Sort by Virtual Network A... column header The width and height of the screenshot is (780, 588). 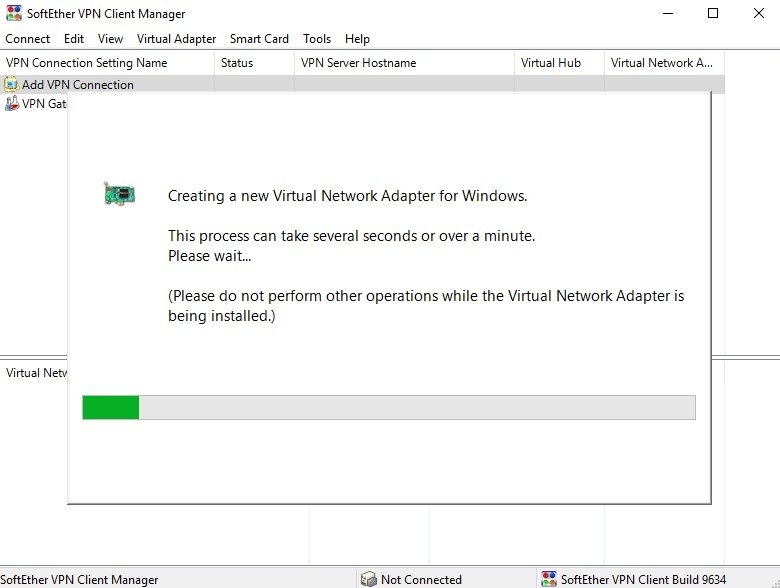tap(664, 63)
